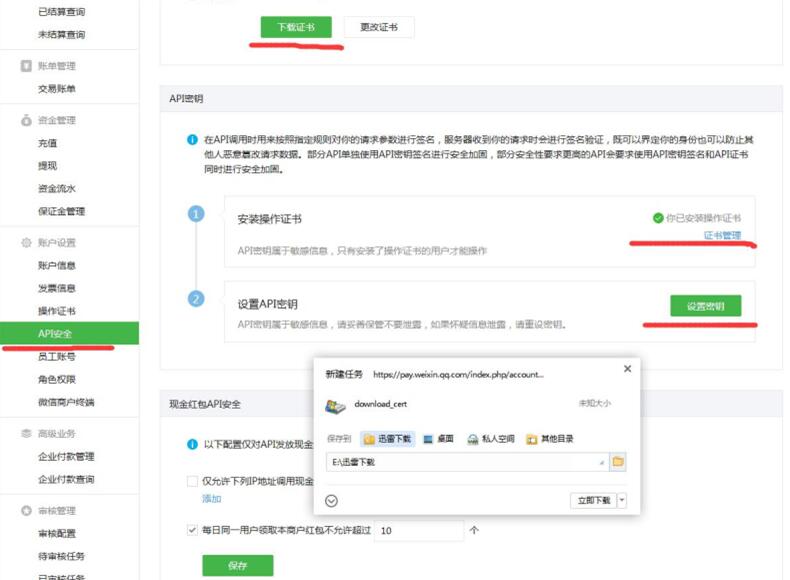Click the green 下载证书 button
Image resolution: width=790 pixels, height=580 pixels.
pyautogui.click(x=296, y=27)
